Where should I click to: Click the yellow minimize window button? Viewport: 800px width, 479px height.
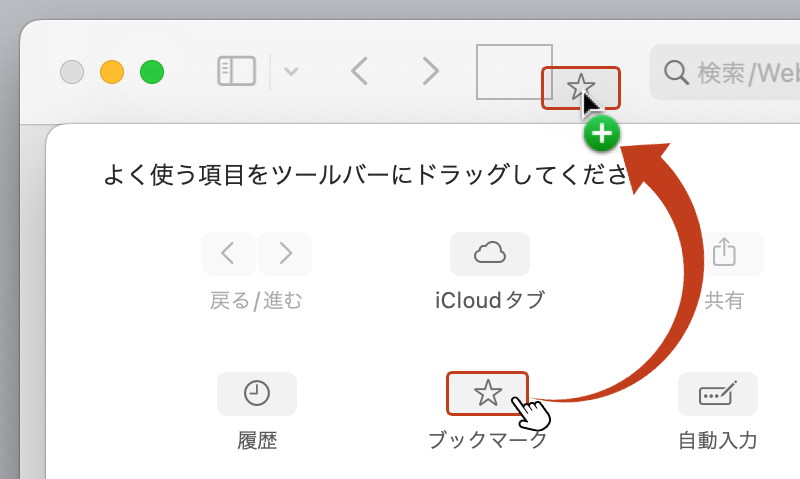112,71
